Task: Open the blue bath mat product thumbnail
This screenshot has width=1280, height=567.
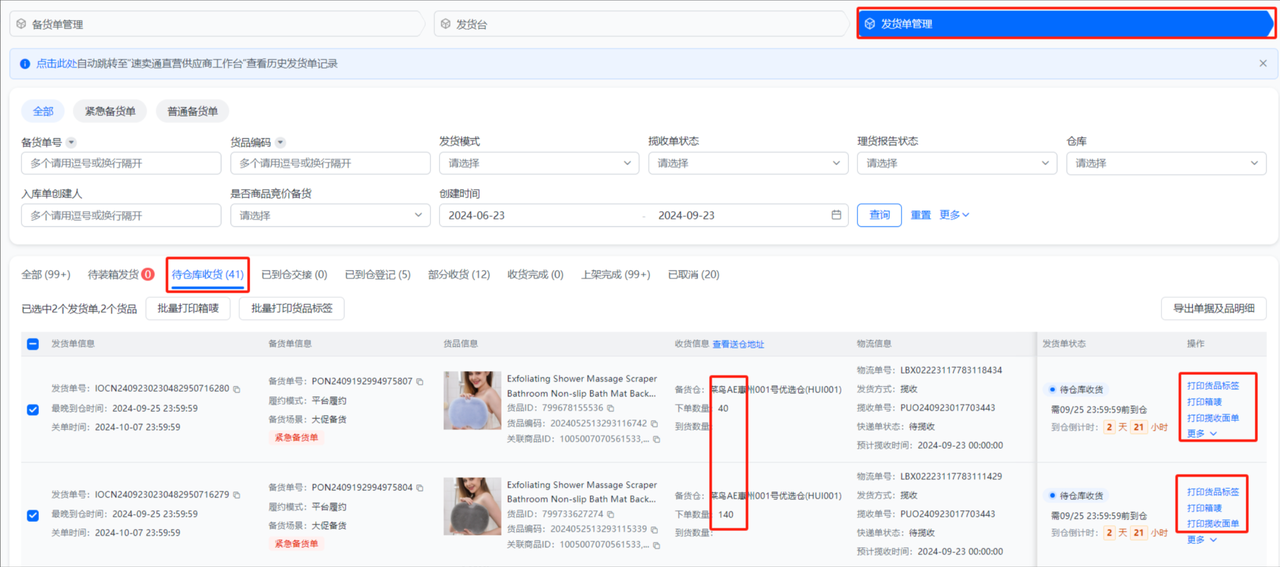Action: (x=472, y=401)
